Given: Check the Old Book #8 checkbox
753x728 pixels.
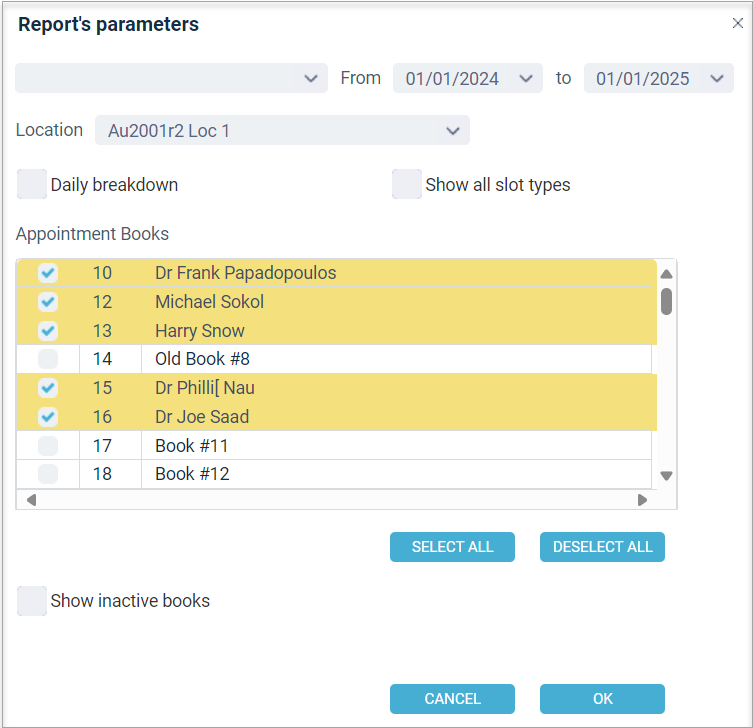Looking at the screenshot, I should pos(48,359).
